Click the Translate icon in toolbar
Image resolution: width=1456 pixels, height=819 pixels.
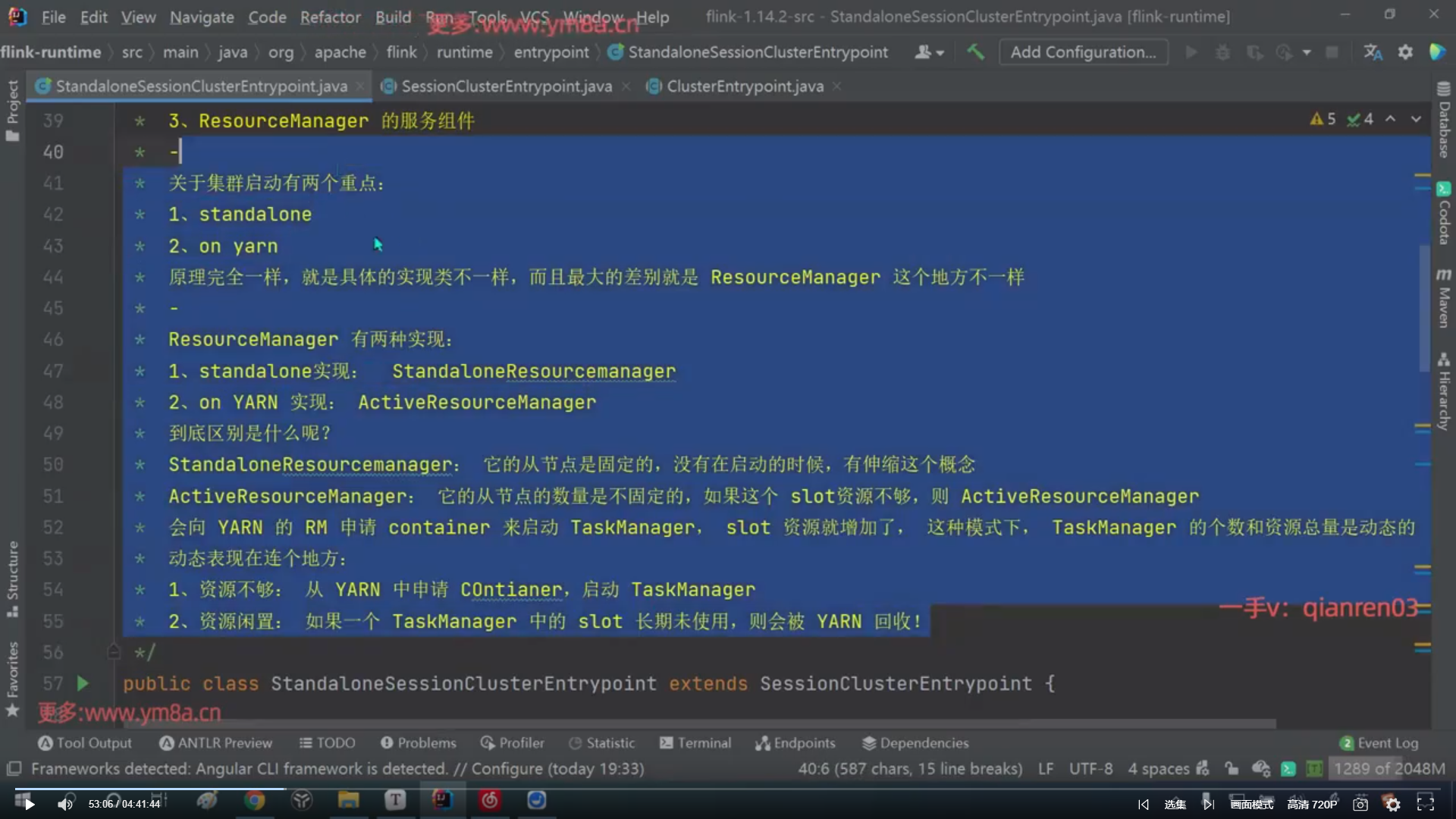click(1373, 52)
